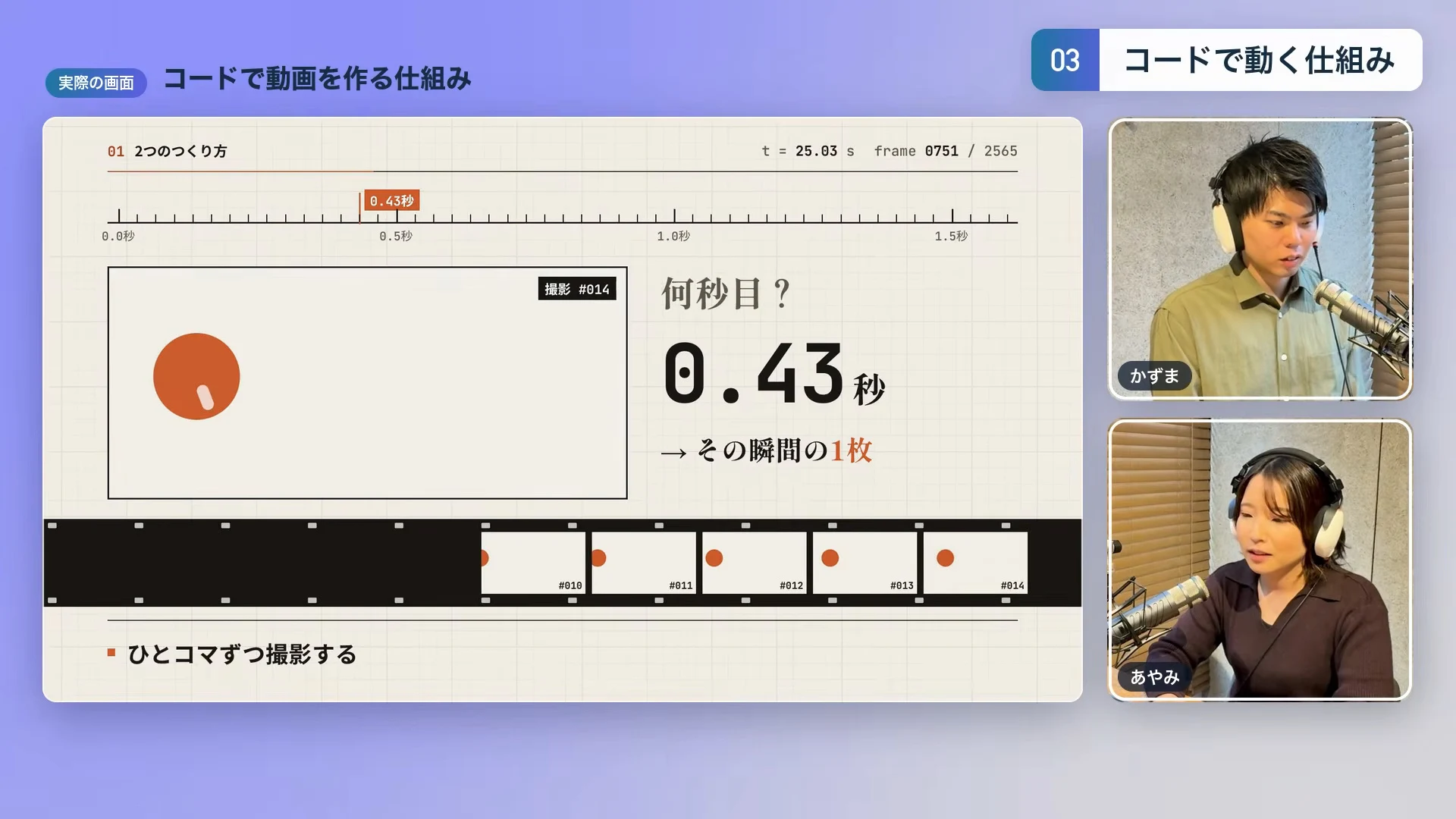Select filmstrip thumbnail #013
Screen dimensions: 1456x819
[865, 563]
